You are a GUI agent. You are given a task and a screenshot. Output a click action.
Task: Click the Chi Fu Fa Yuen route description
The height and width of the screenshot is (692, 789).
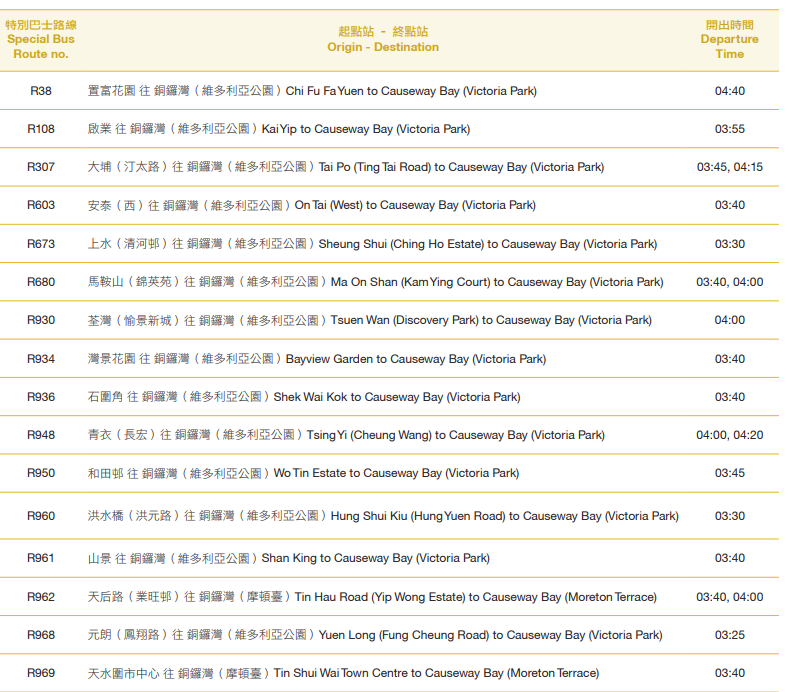click(x=312, y=91)
